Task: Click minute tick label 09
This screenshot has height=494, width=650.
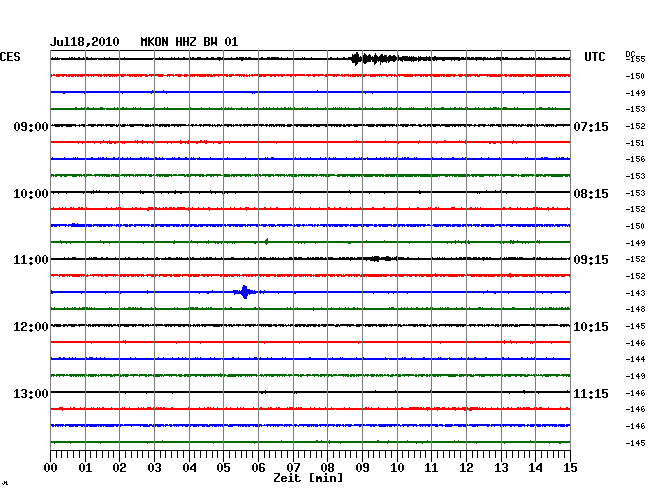Action: point(362,468)
